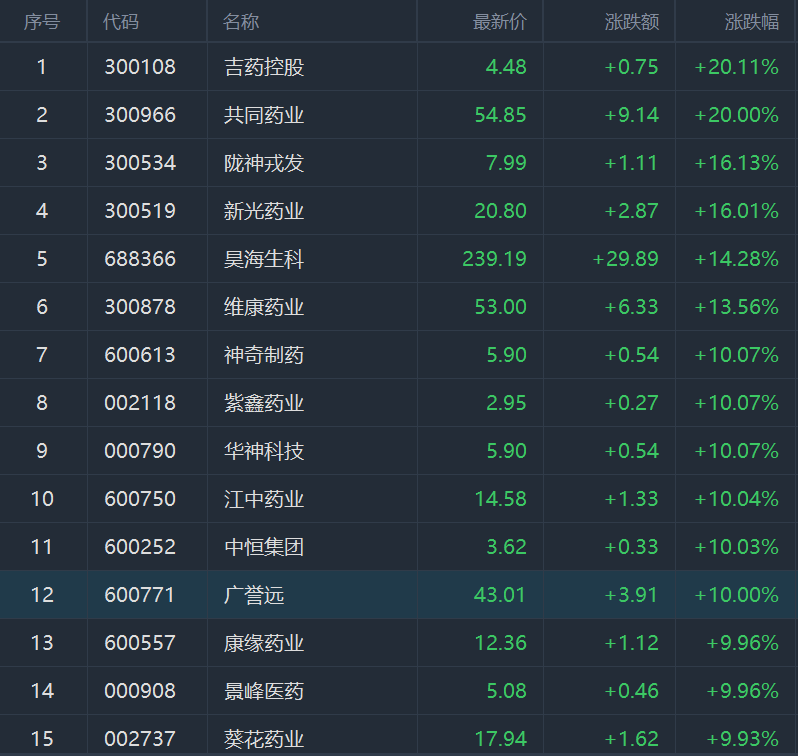The width and height of the screenshot is (798, 756).
Task: Select stock code 002118
Action: click(140, 403)
